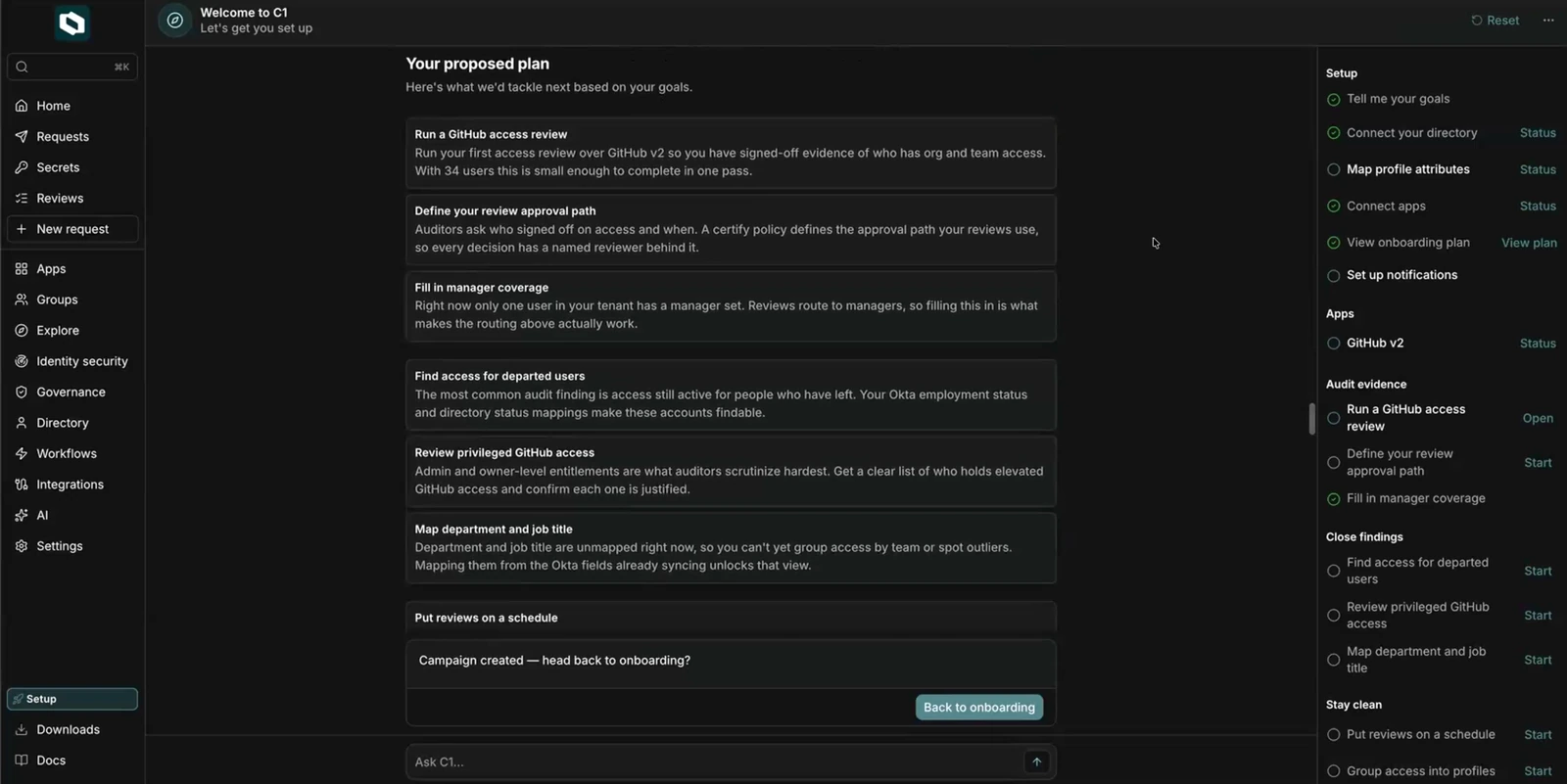Click the send arrow icon in the Ask C1 box
Image resolution: width=1567 pixels, height=784 pixels.
click(1036, 761)
